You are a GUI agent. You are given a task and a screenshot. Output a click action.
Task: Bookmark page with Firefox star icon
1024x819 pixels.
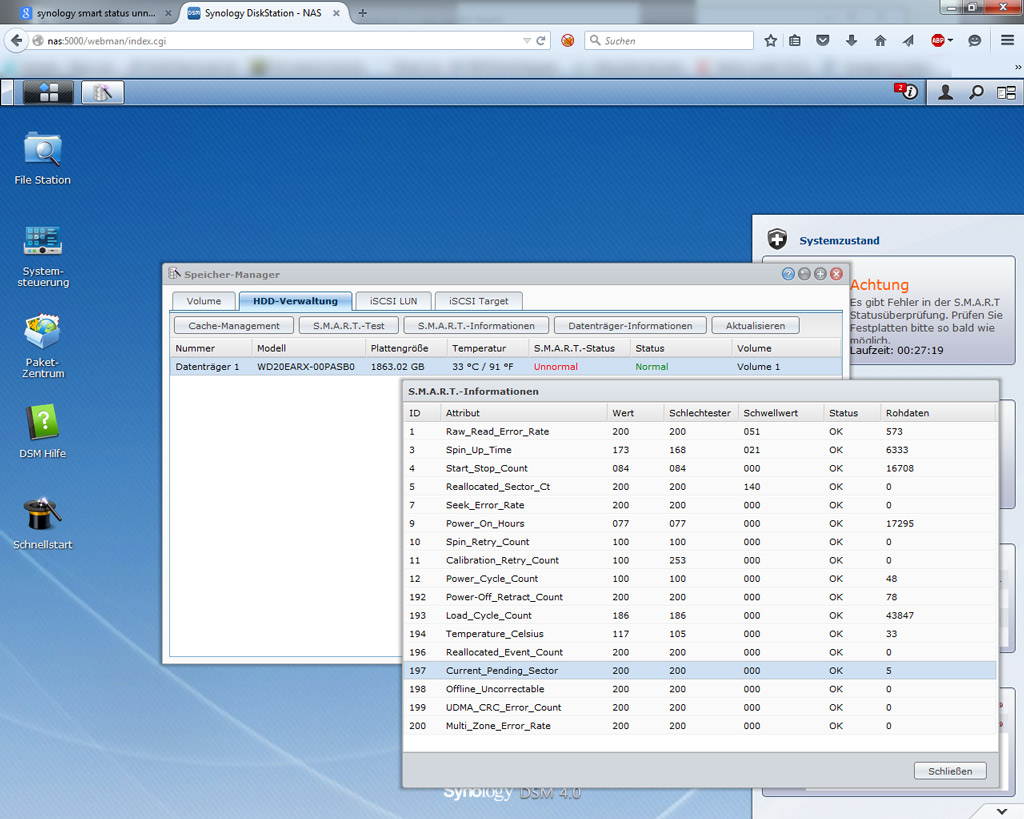[x=771, y=40]
